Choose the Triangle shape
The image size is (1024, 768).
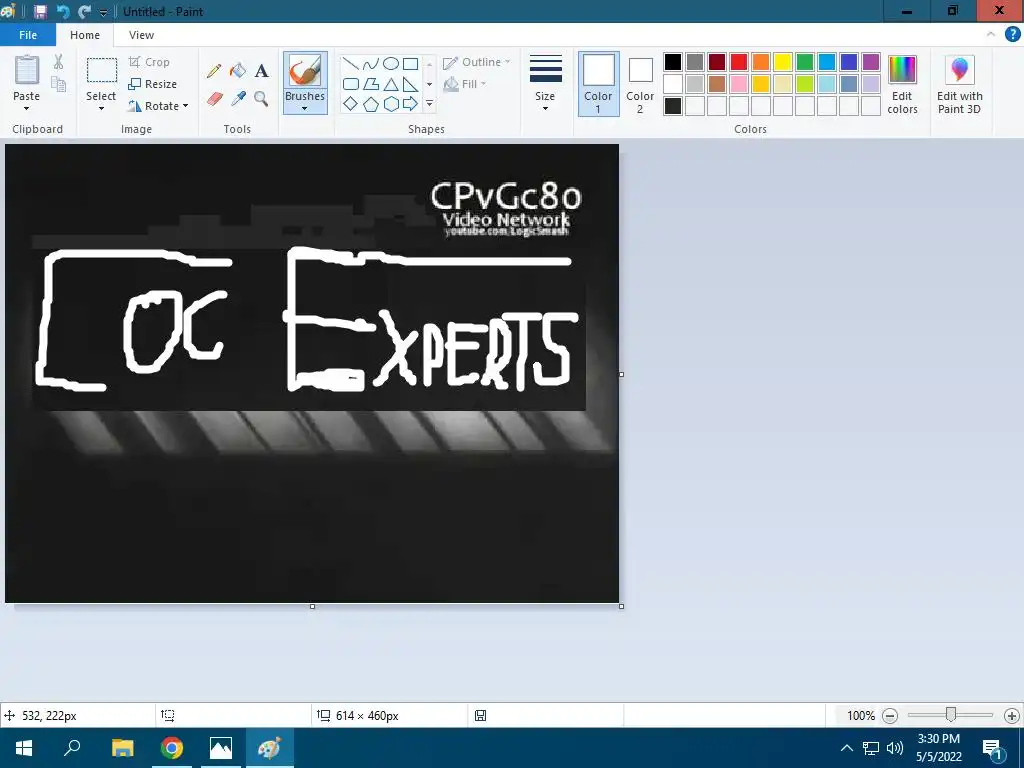tap(391, 84)
